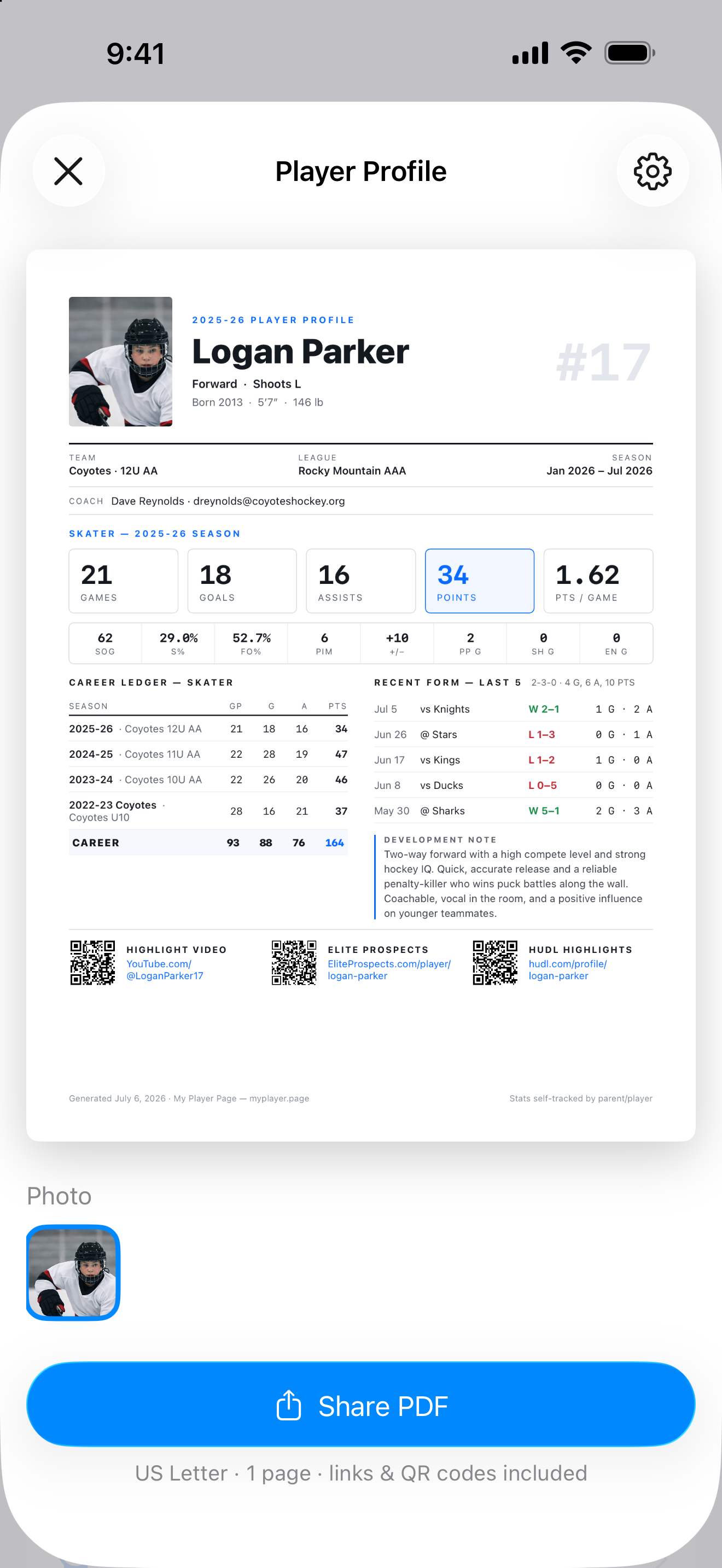Tap the career 164 points total
The width and height of the screenshot is (722, 1568).
coord(334,842)
